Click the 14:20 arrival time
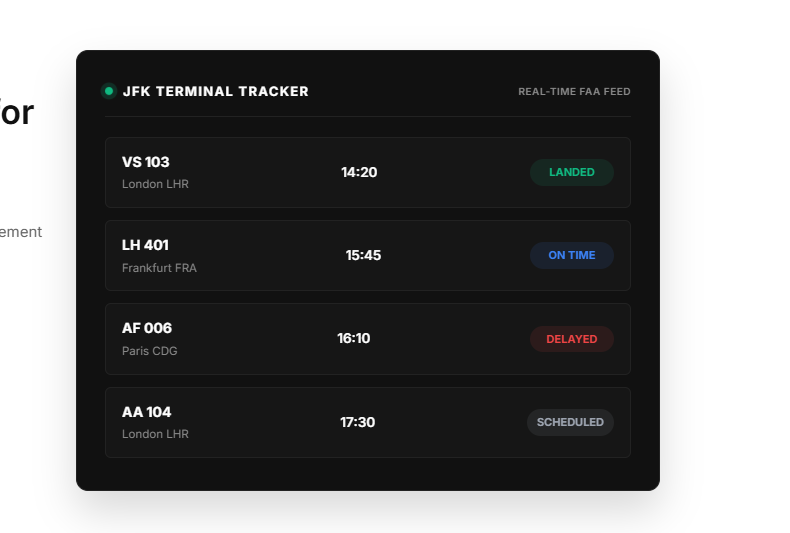Image resolution: width=790 pixels, height=533 pixels. coord(359,172)
